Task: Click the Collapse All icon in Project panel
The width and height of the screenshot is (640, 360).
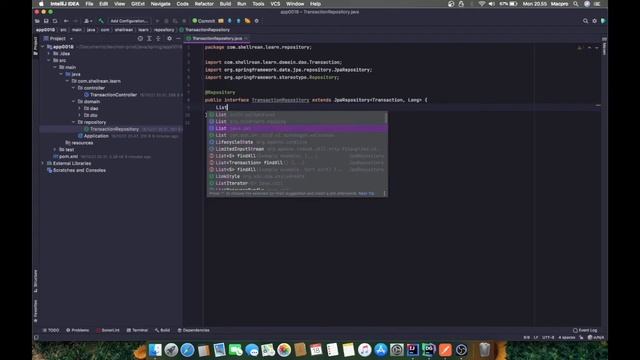Action: (158, 38)
